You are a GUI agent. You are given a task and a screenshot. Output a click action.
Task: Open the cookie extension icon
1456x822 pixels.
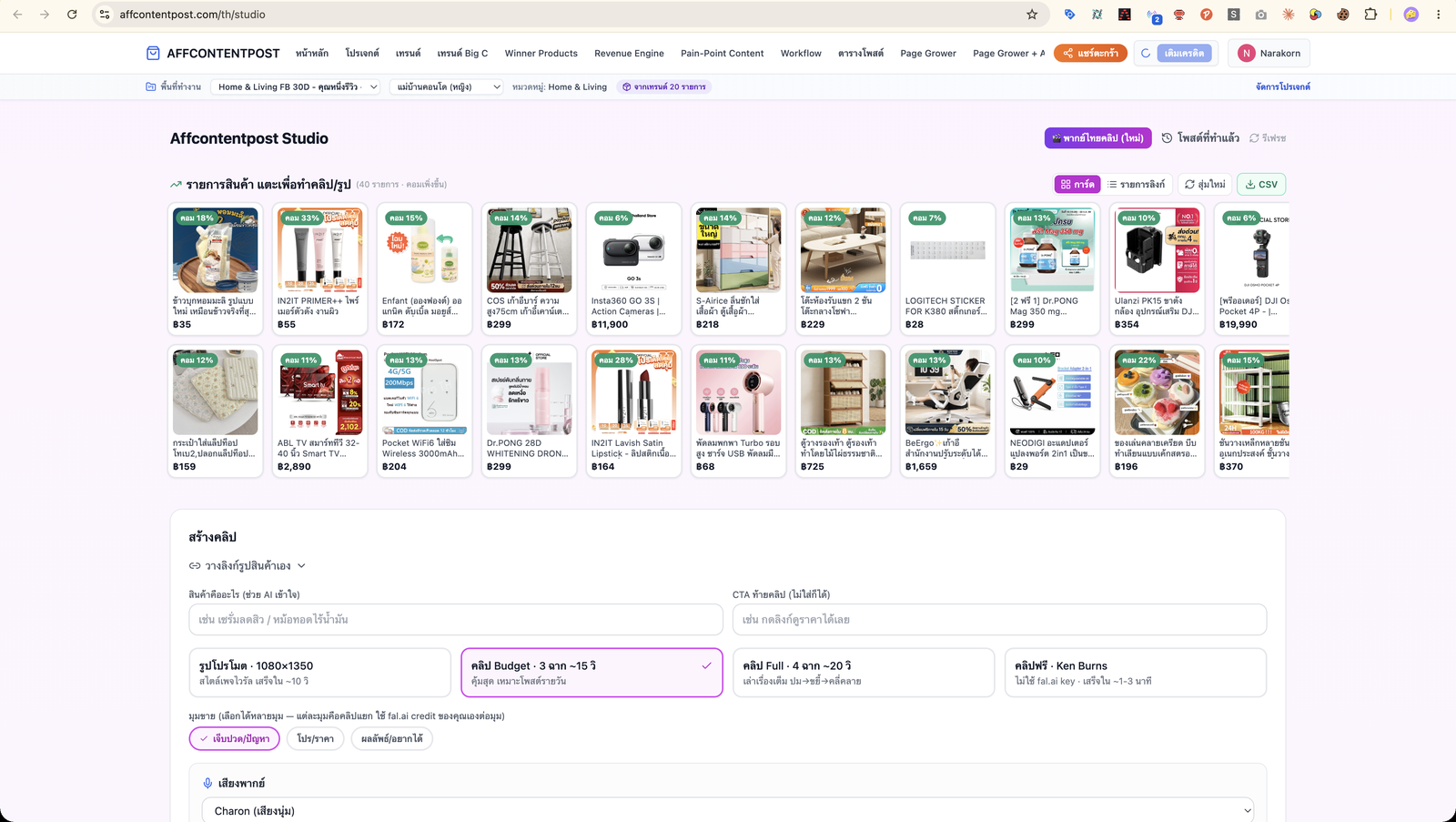[1343, 15]
